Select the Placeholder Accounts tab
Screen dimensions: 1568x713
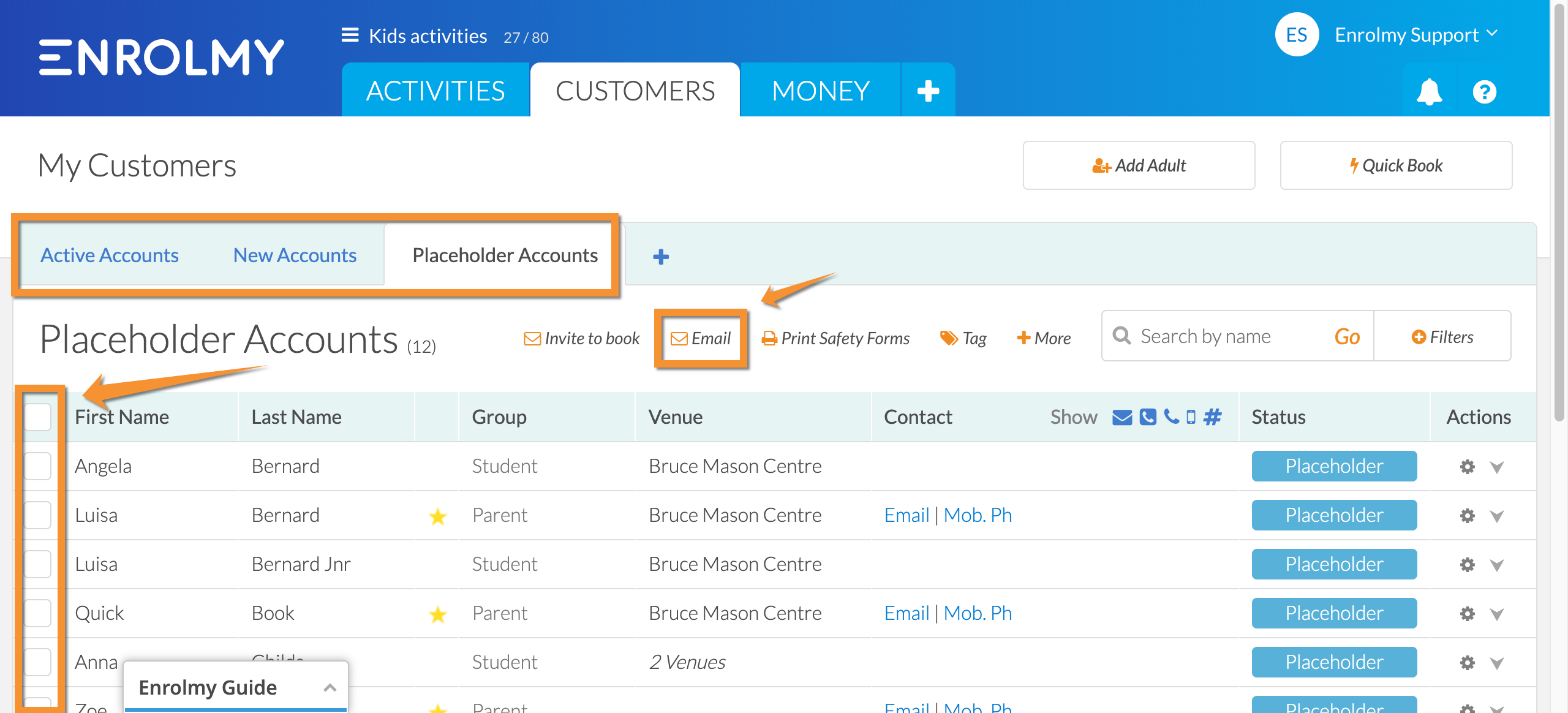(x=505, y=255)
